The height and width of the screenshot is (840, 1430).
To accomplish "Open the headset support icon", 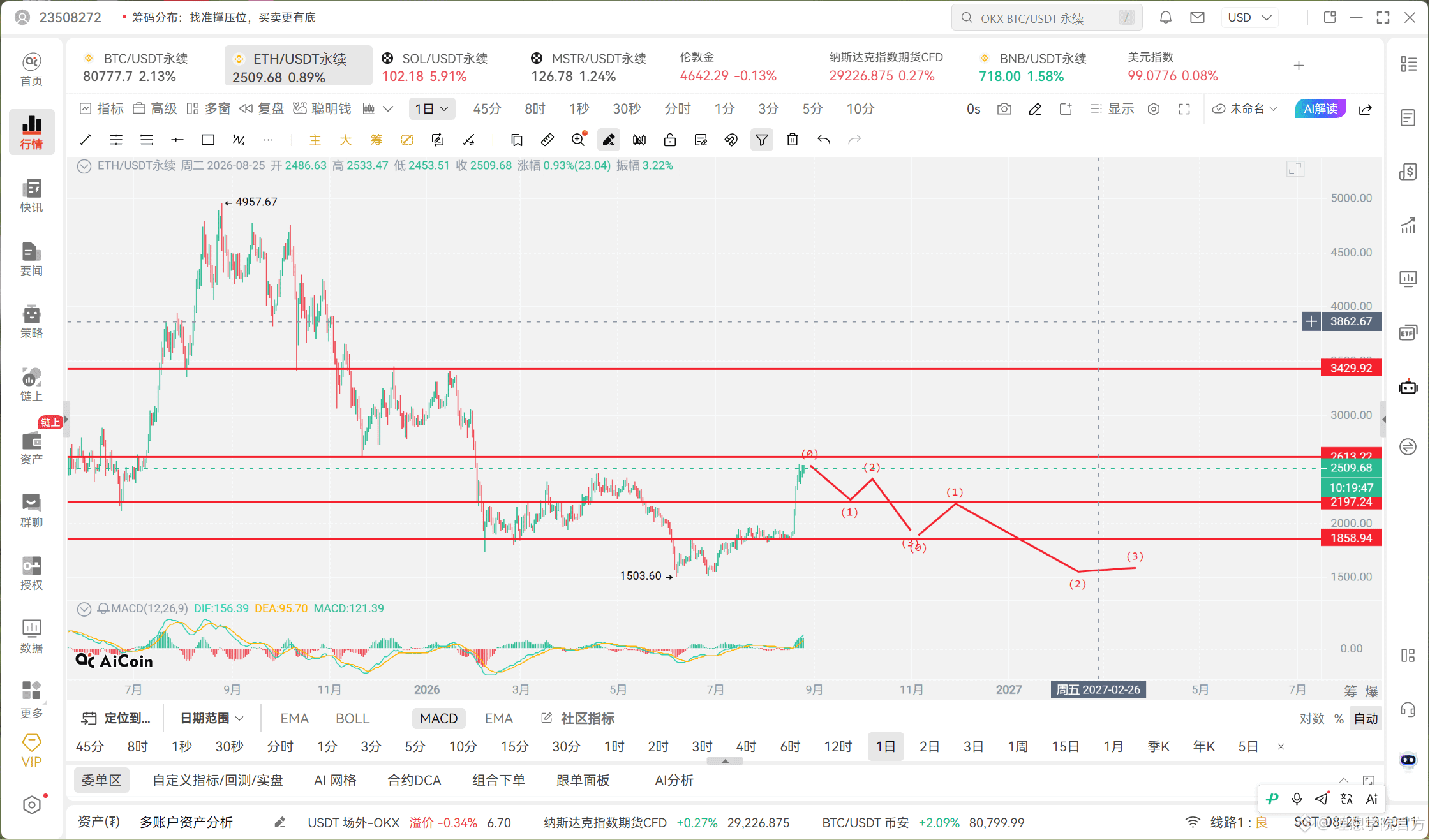I will 1408,709.
